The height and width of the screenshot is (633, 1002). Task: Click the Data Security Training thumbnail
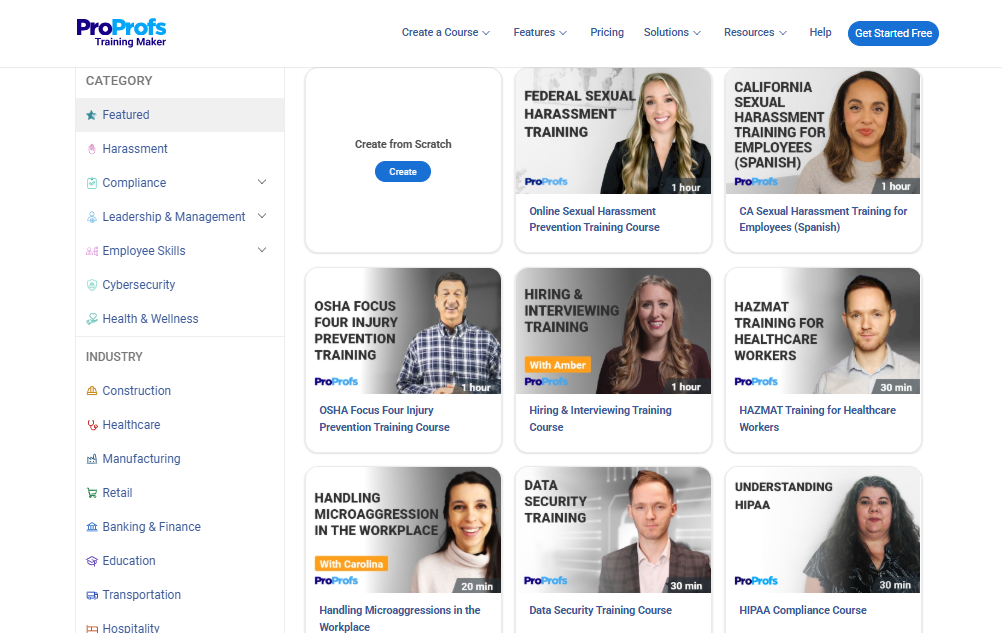[613, 530]
